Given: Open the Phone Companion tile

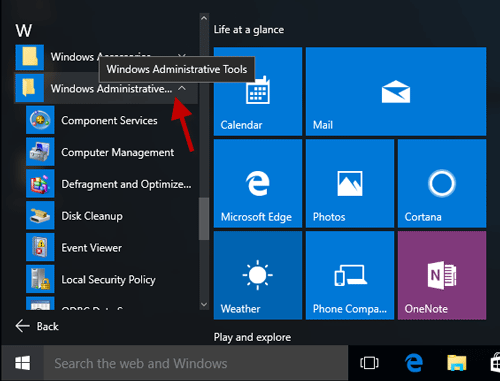Looking at the screenshot, I should [x=350, y=275].
